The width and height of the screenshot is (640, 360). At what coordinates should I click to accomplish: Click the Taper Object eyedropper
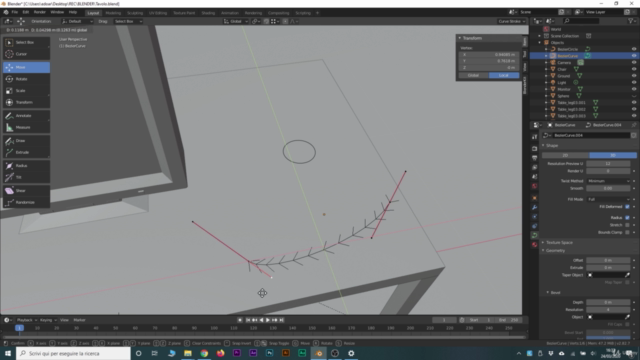627,275
